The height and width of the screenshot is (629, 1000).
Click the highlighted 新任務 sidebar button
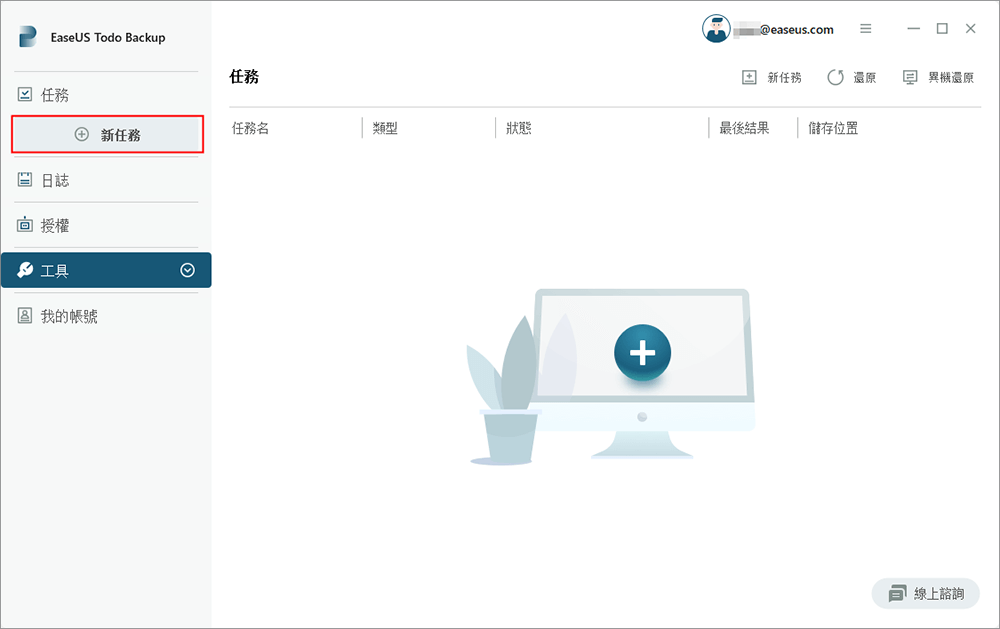coord(107,133)
